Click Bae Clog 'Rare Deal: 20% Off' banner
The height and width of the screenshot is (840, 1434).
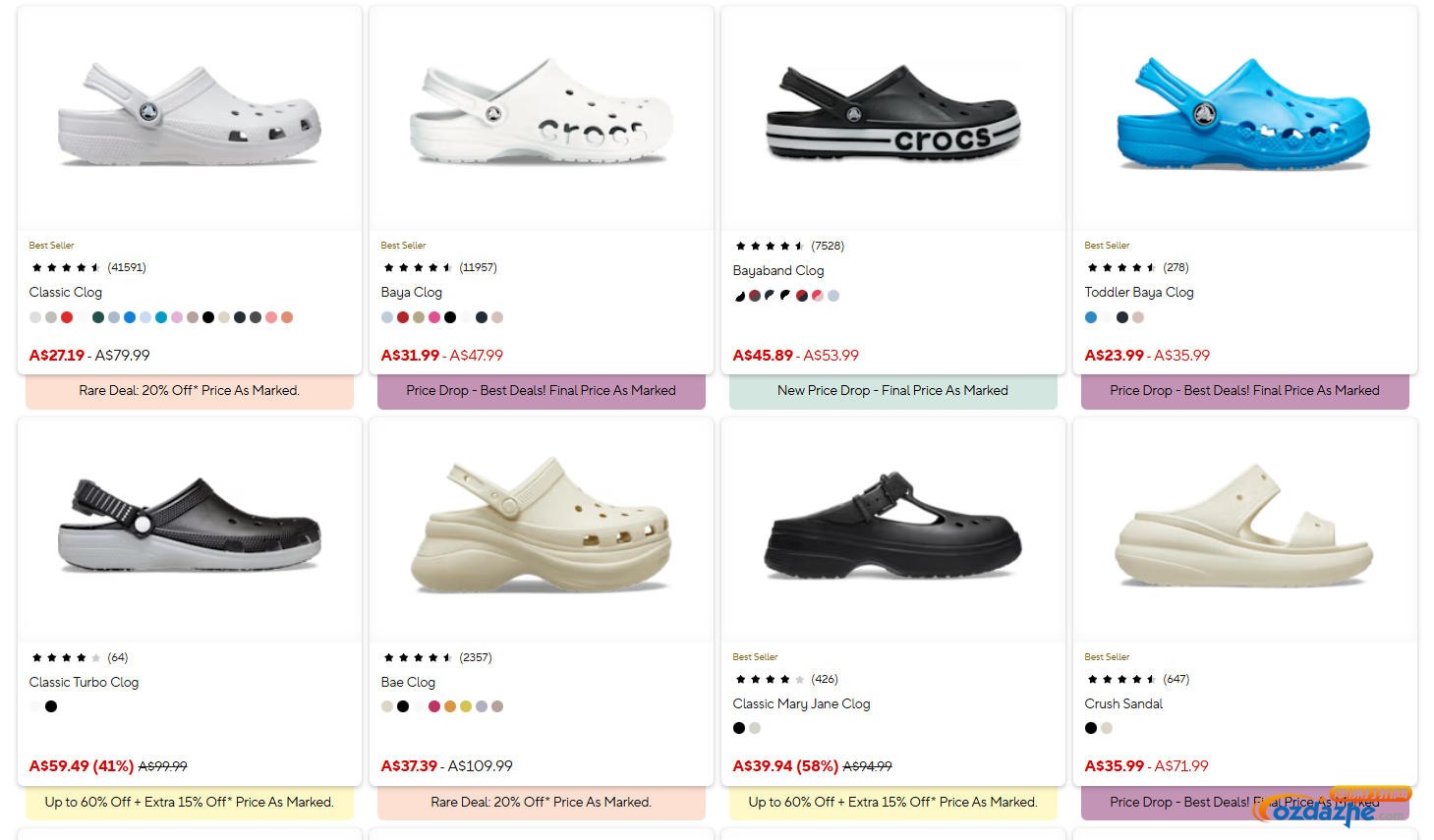[541, 803]
